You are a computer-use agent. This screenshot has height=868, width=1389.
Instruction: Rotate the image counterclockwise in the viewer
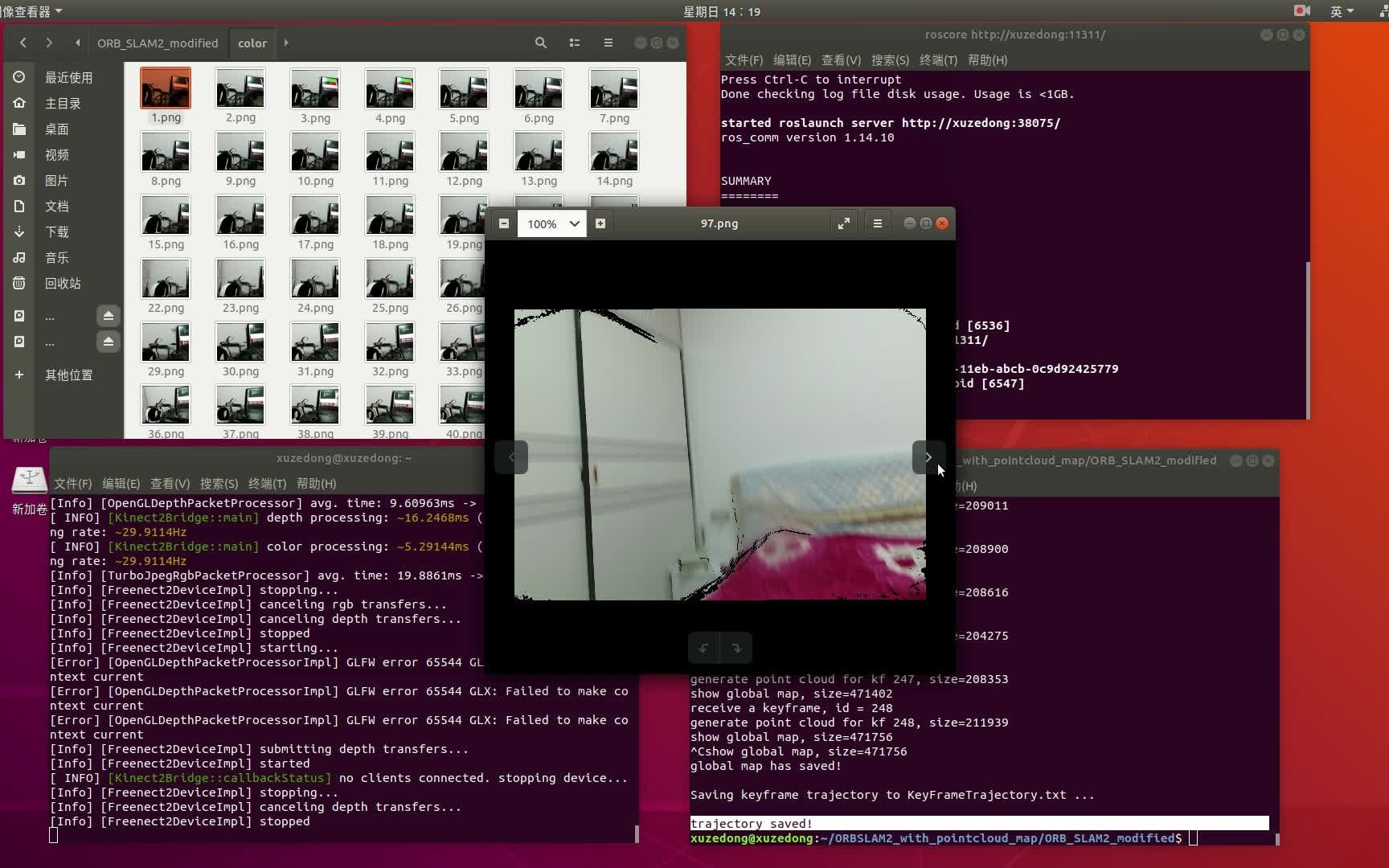(703, 648)
